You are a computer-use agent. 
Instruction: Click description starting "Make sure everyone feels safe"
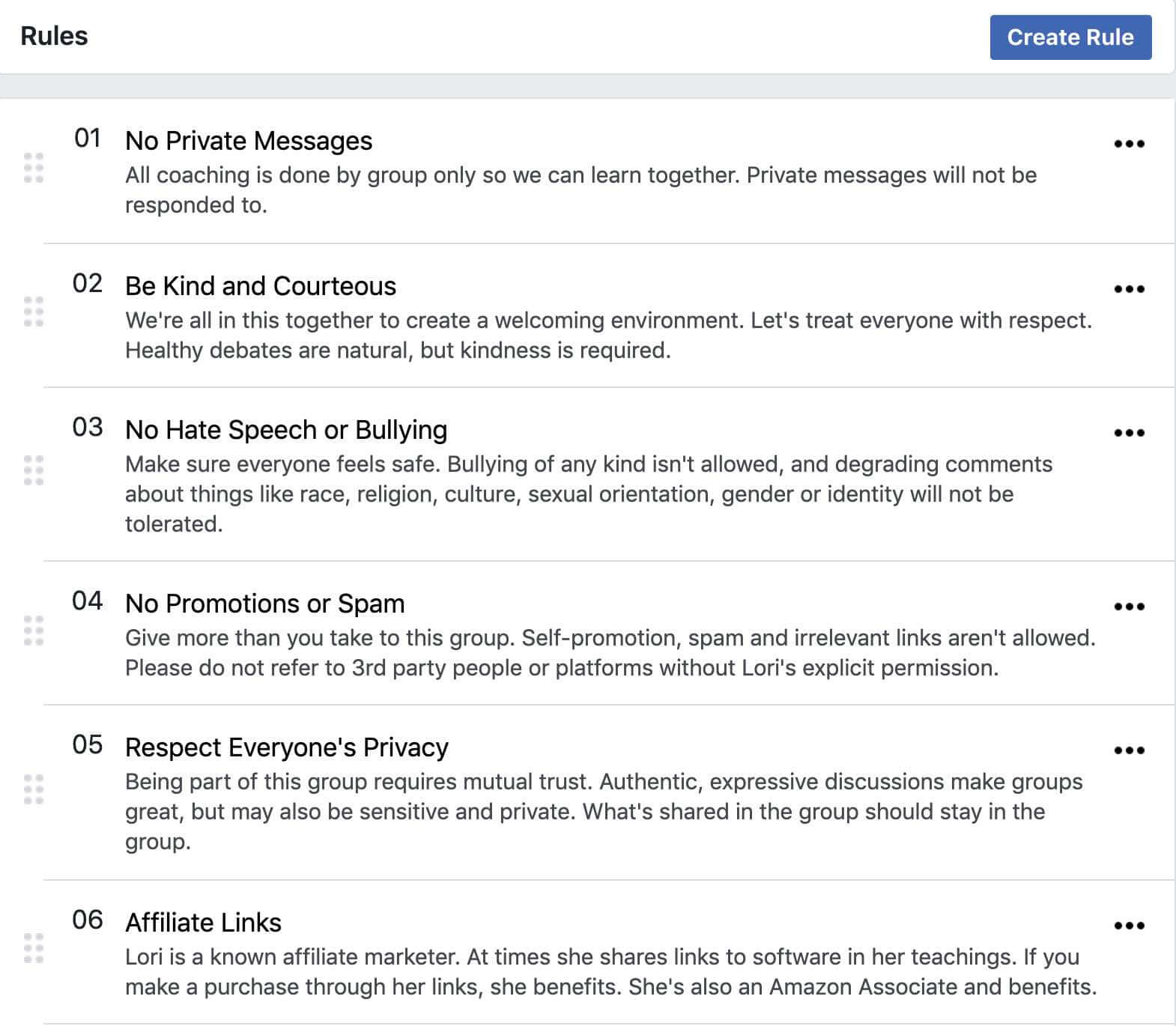pos(589,494)
